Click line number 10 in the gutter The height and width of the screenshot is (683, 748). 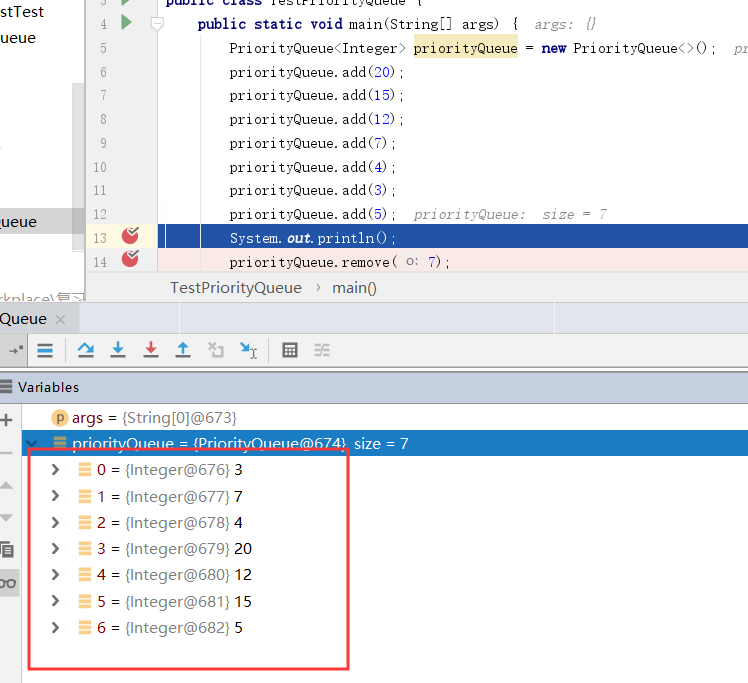coord(100,167)
